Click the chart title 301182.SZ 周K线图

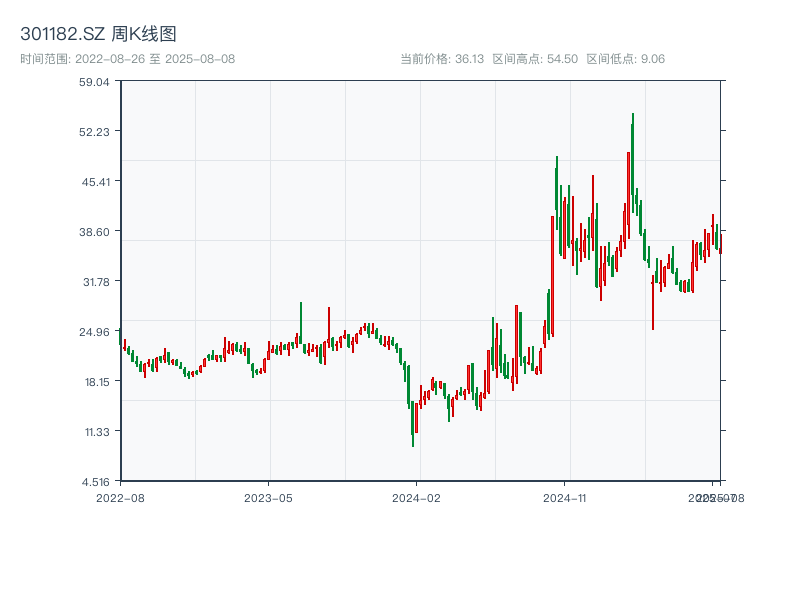[98, 35]
